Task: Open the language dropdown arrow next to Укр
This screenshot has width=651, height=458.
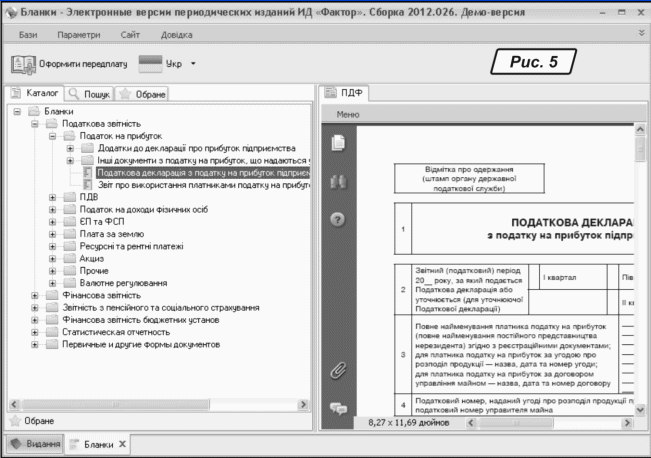Action: (x=193, y=64)
